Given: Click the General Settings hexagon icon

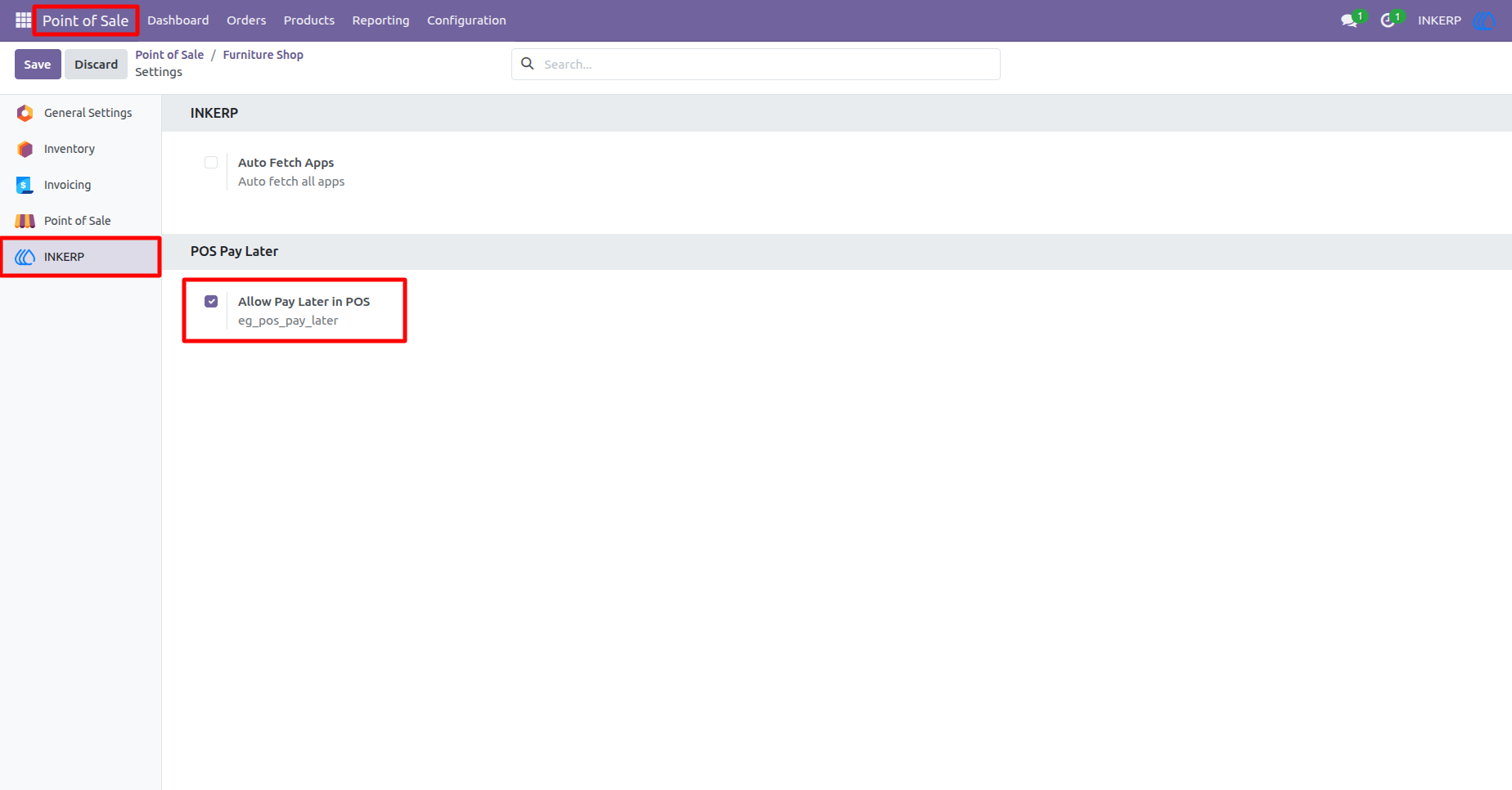Looking at the screenshot, I should (x=25, y=113).
